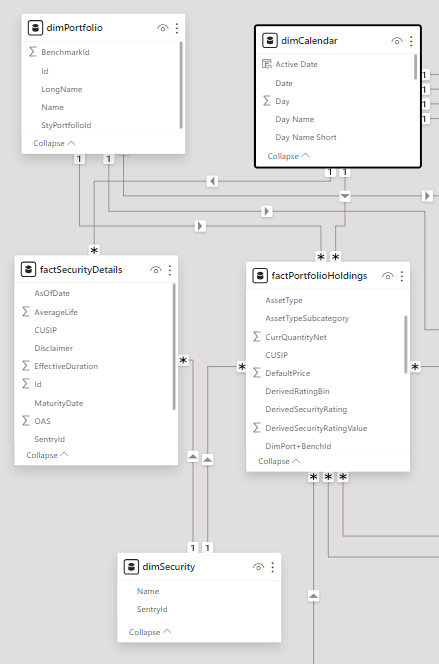Screen dimensions: 439x664
Task: Select the Date field in dimCalendar
Action: tap(284, 83)
